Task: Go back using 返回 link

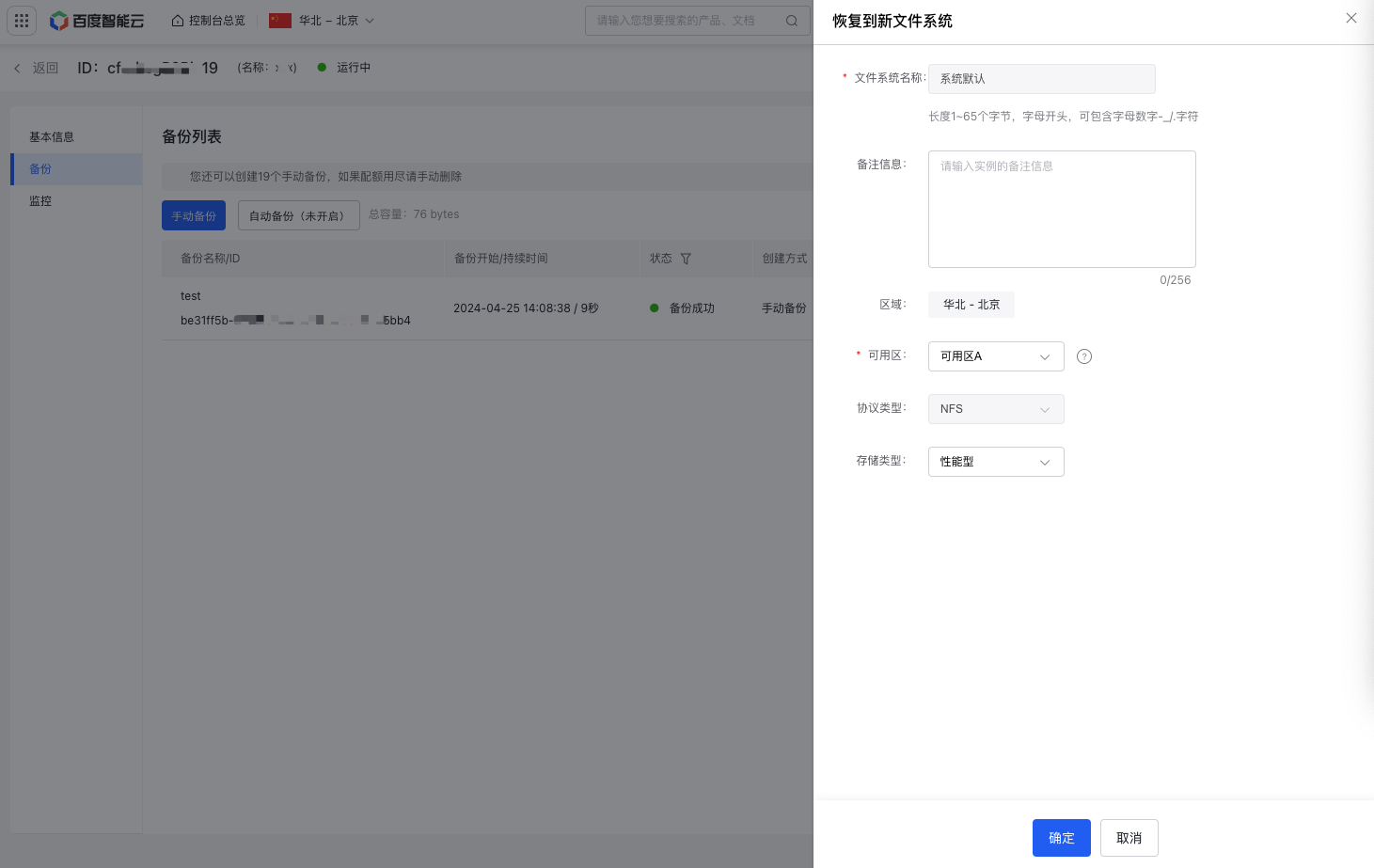Action: tap(36, 68)
